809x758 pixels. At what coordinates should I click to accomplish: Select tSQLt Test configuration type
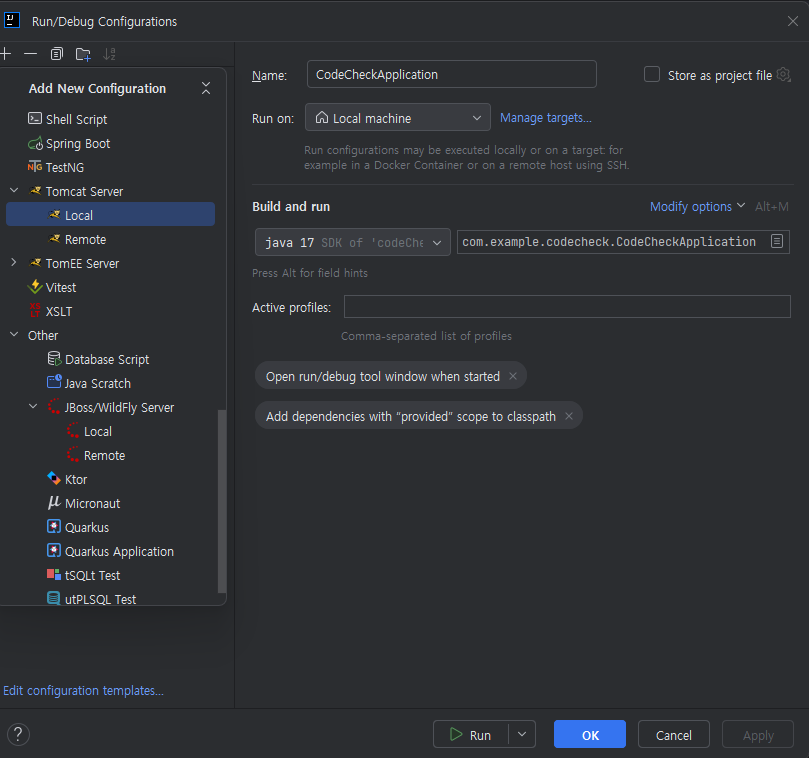point(110,575)
